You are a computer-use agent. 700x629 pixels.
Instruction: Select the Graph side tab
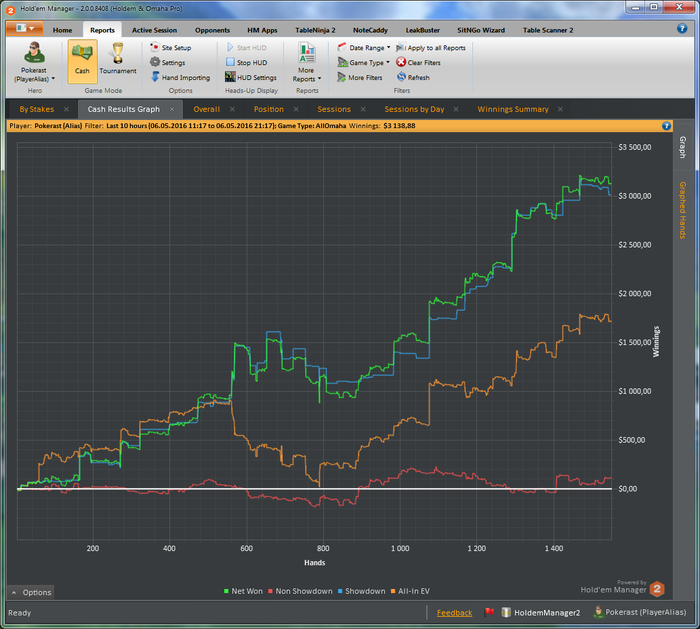pyautogui.click(x=683, y=147)
